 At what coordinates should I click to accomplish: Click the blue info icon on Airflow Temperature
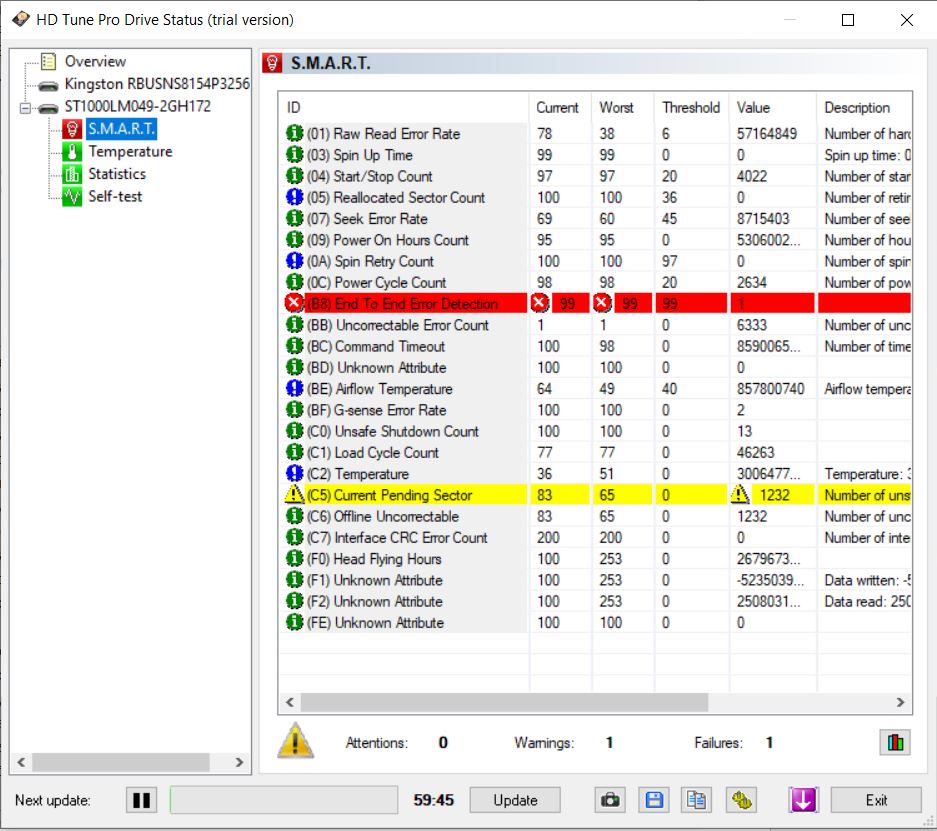[x=294, y=388]
